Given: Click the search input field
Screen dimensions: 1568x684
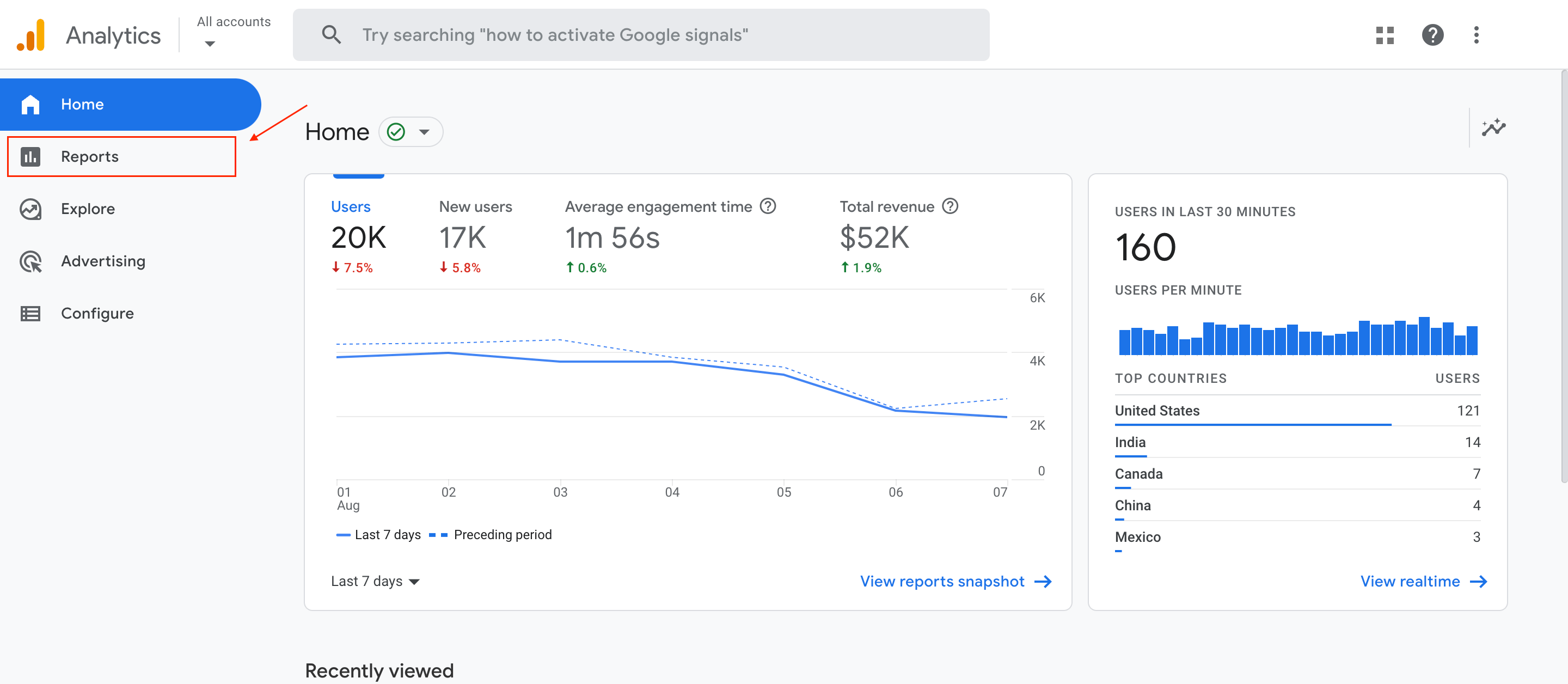Looking at the screenshot, I should 641,35.
